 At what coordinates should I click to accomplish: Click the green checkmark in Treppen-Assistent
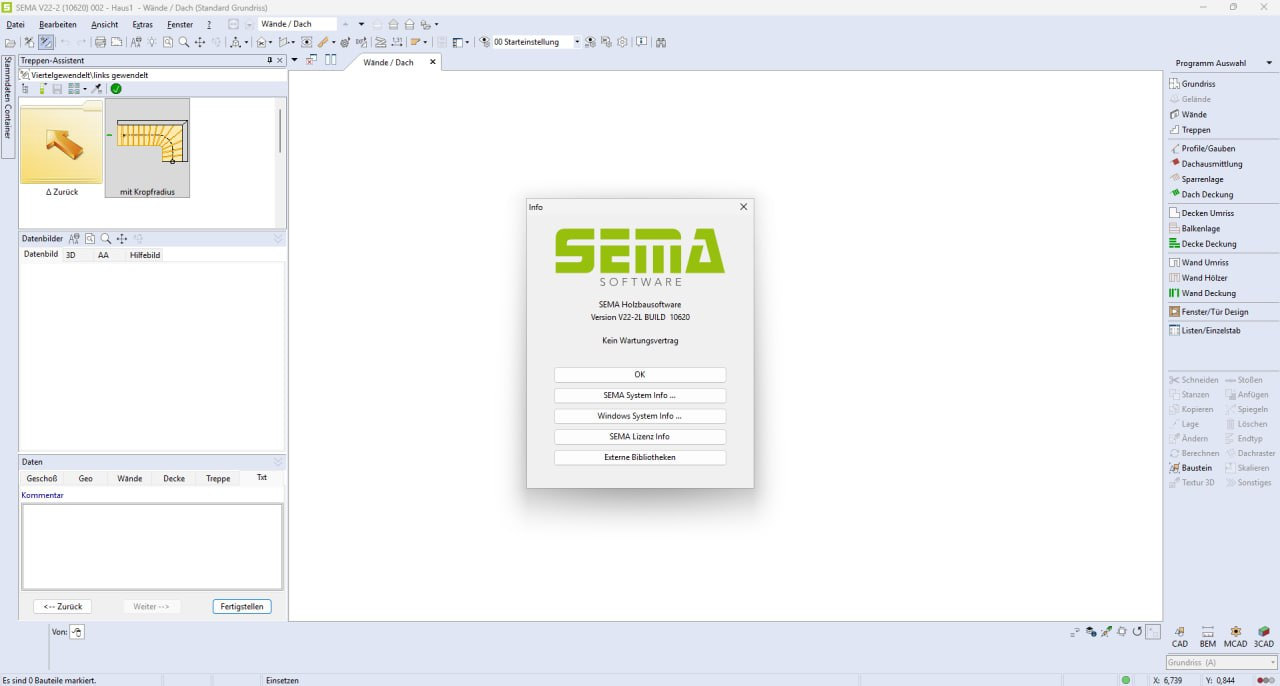(x=116, y=89)
